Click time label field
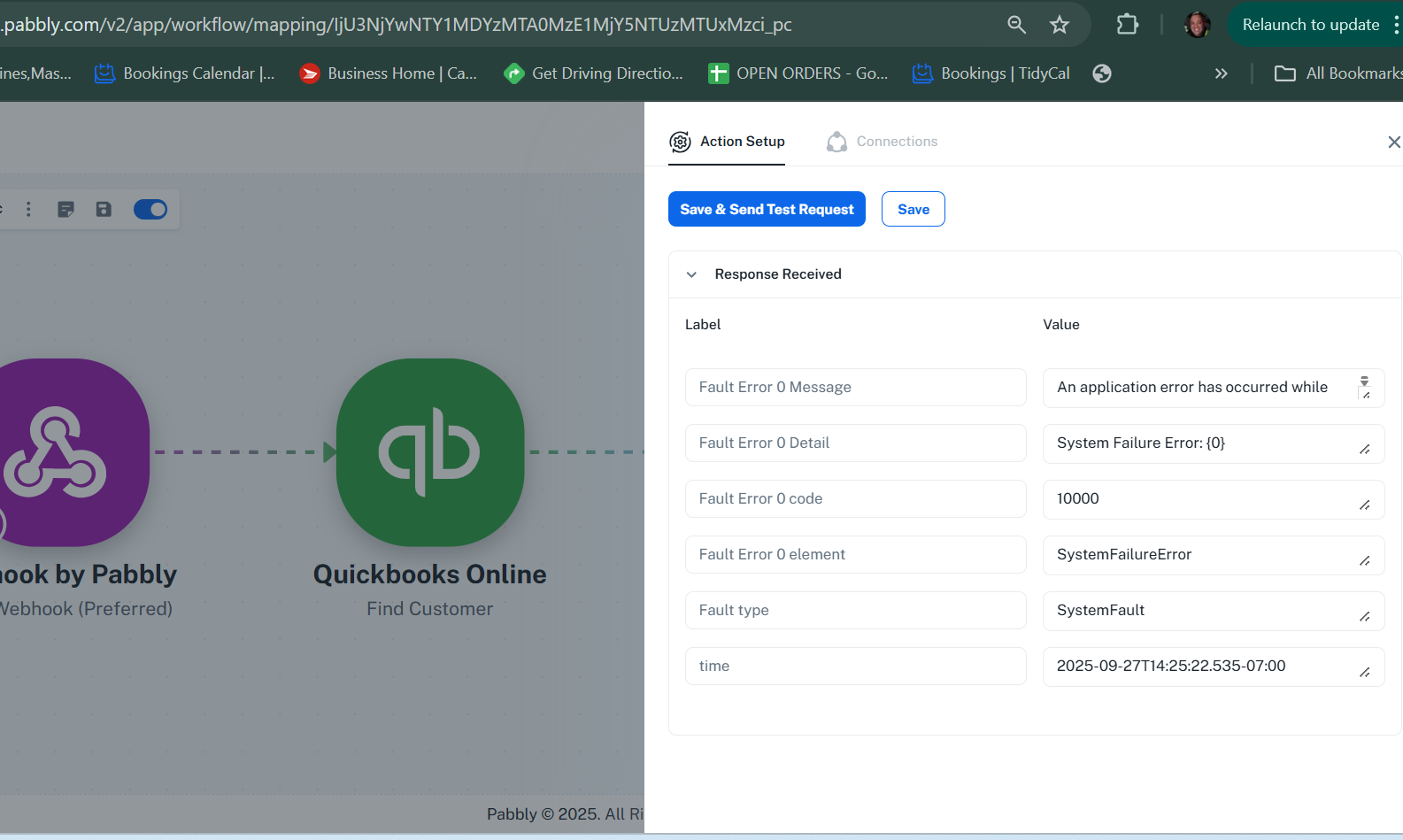 855,666
